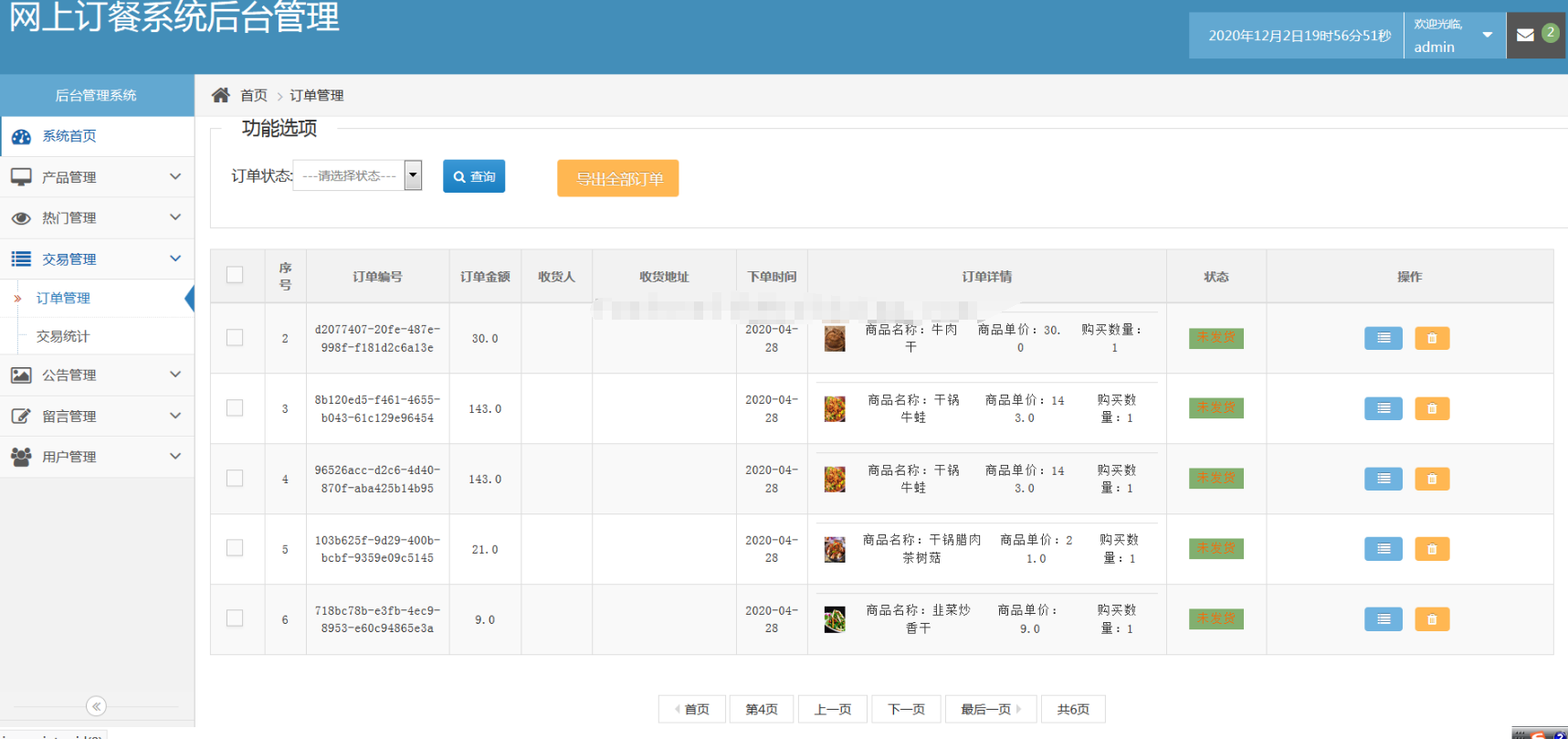
Task: Click the 下单时间 column header
Action: click(772, 276)
